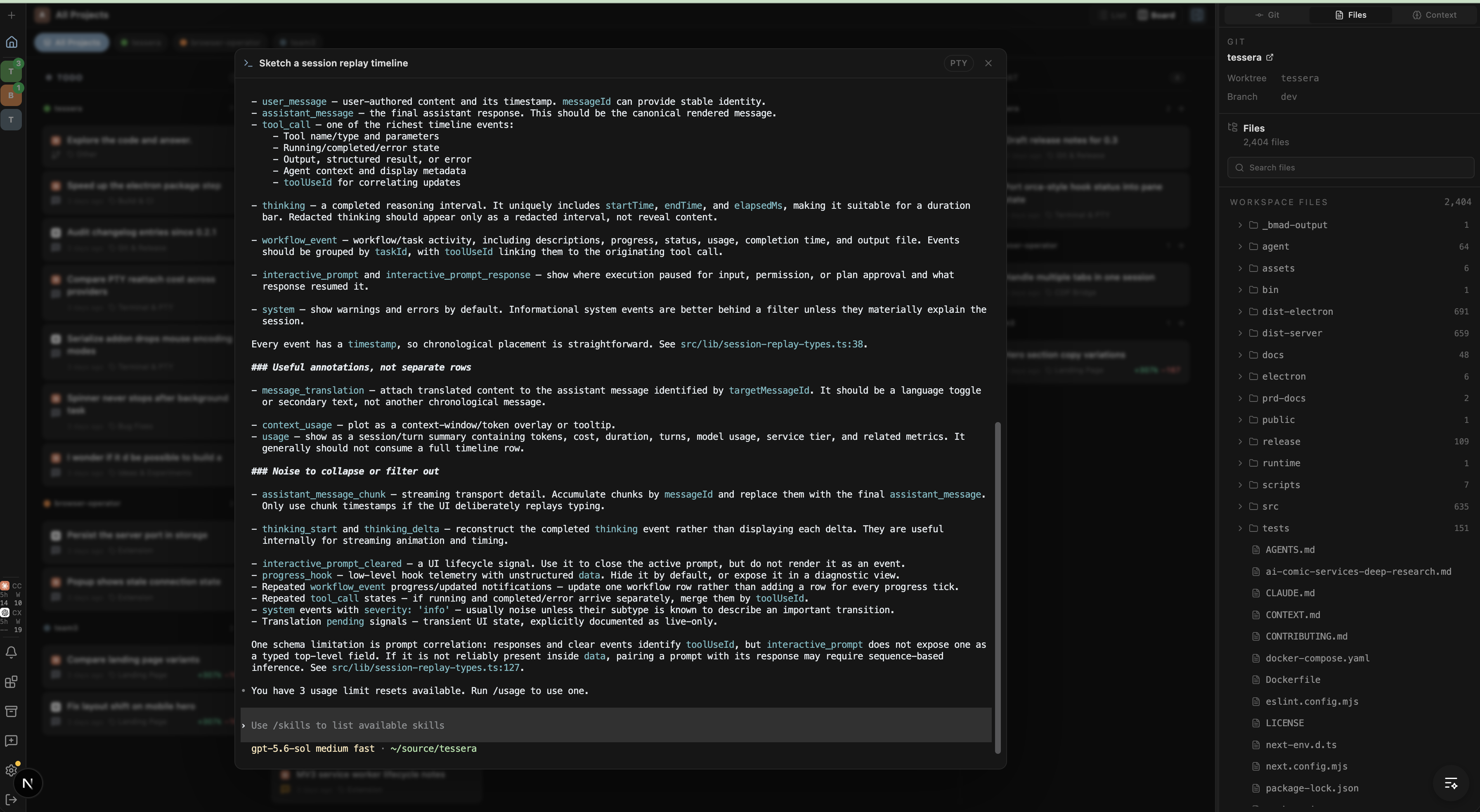
Task: Click the docs folder icon
Action: click(x=1253, y=355)
